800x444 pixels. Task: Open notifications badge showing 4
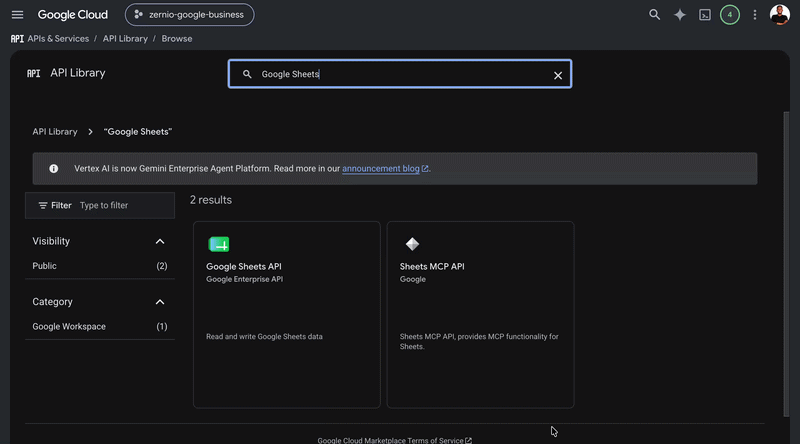tap(730, 15)
